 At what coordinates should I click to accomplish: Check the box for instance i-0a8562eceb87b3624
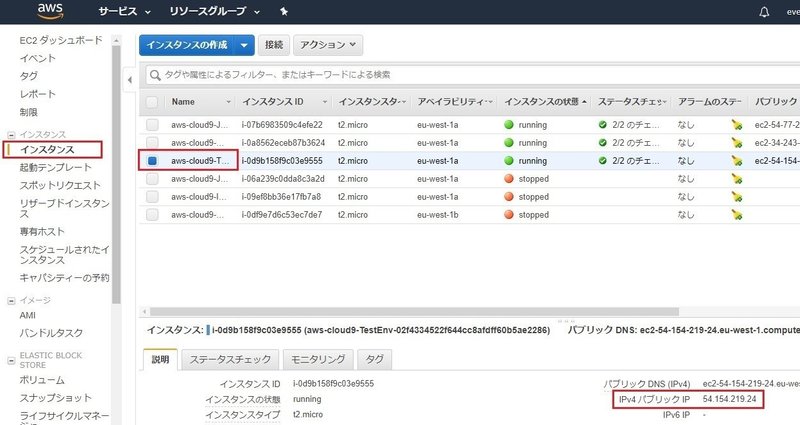tap(152, 143)
